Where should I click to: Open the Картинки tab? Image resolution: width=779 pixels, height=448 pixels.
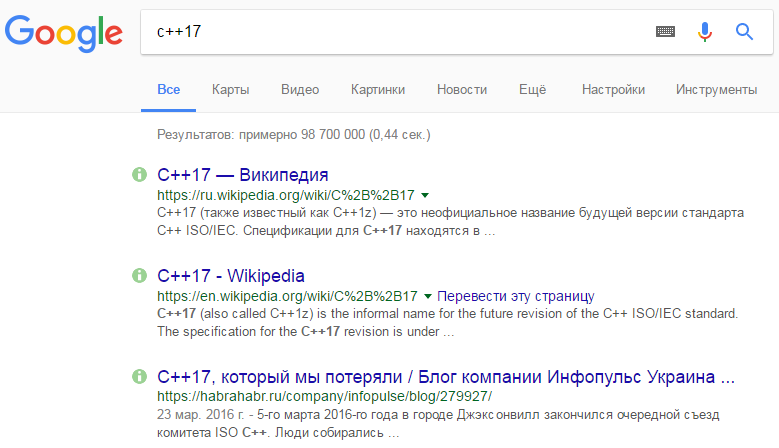378,90
